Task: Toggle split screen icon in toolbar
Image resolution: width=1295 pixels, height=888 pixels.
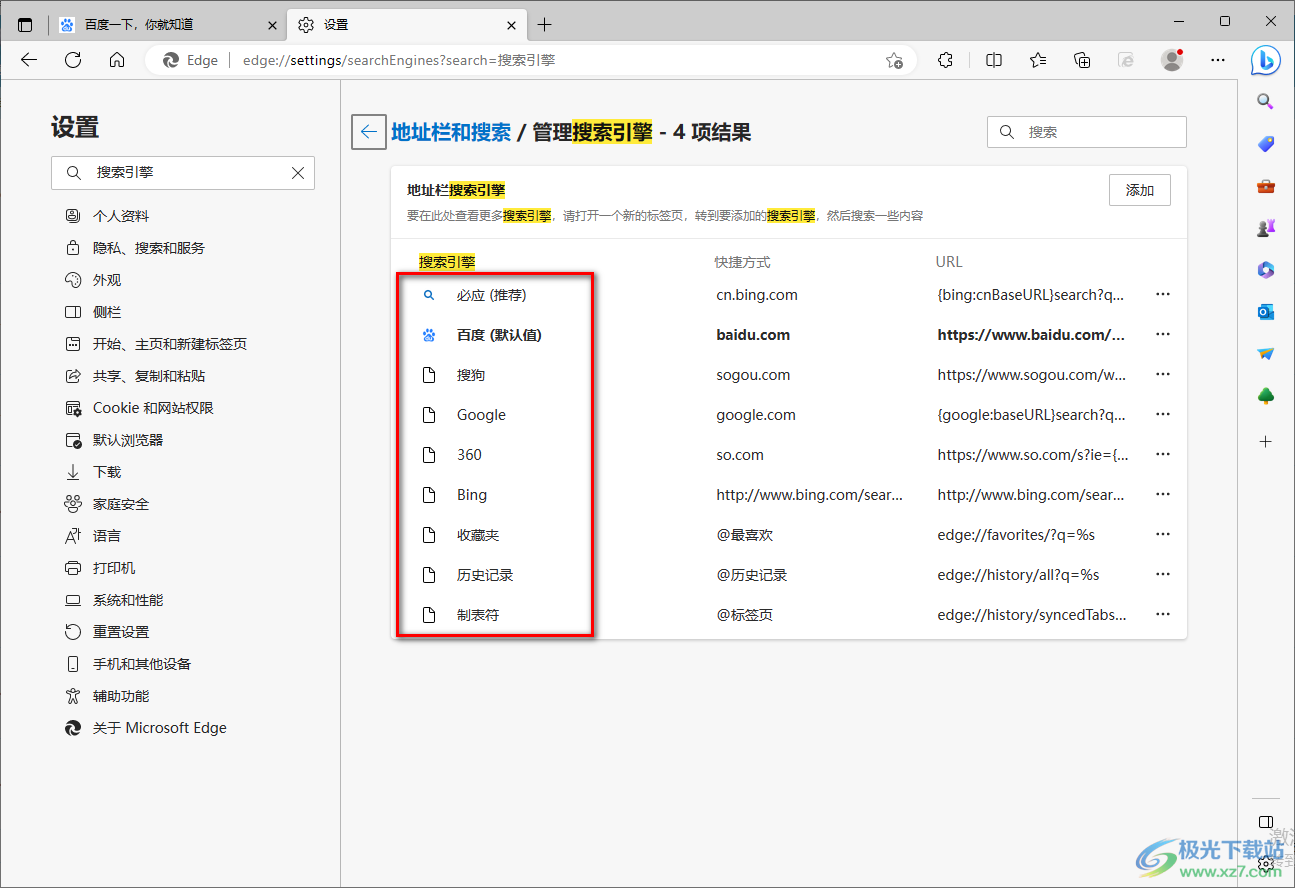Action: [994, 60]
